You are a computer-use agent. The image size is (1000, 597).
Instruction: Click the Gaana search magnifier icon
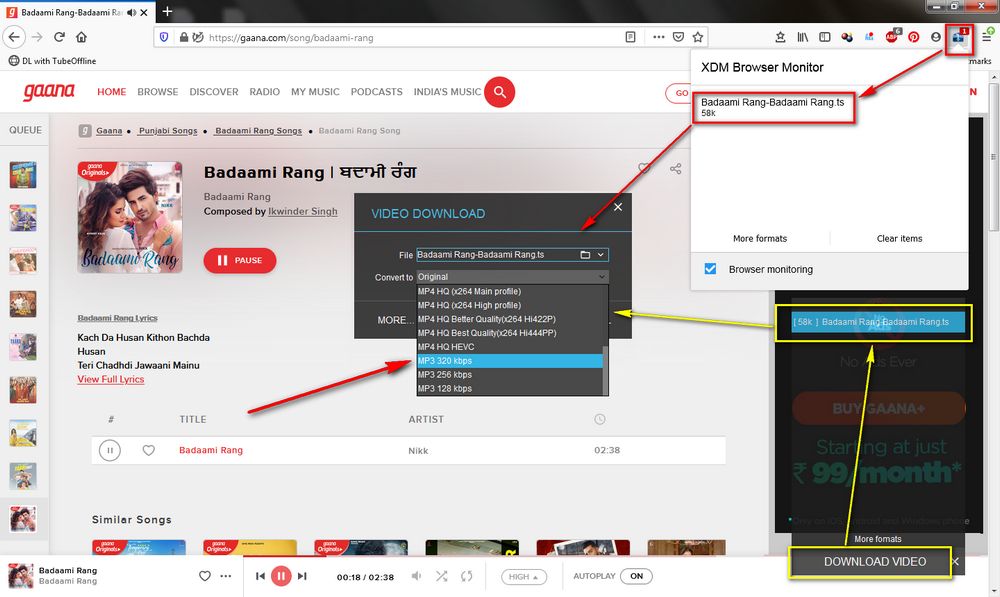(x=499, y=92)
